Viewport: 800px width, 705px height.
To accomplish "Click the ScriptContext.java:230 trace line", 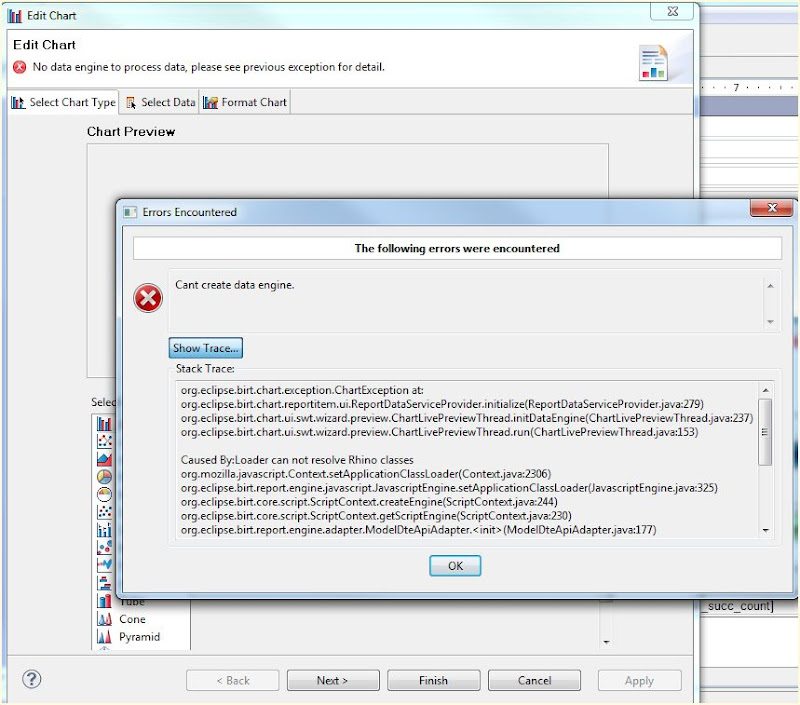I will (x=376, y=516).
